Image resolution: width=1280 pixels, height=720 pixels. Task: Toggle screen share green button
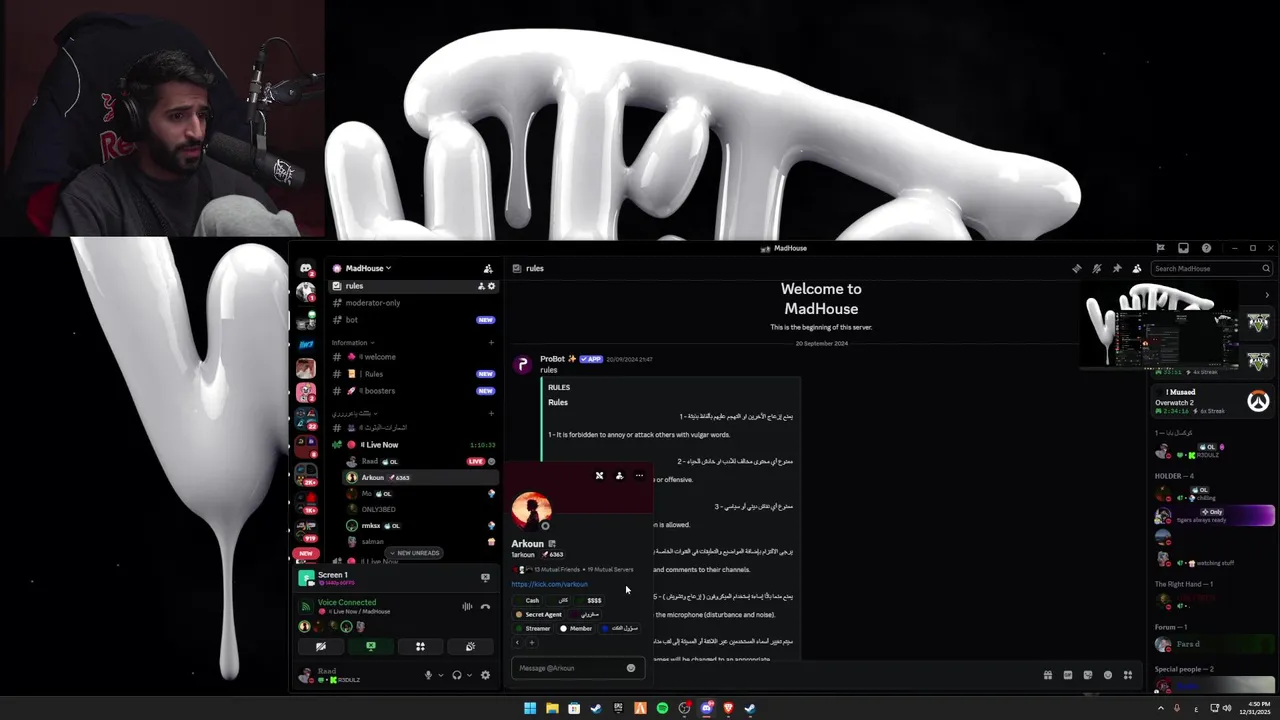point(371,647)
